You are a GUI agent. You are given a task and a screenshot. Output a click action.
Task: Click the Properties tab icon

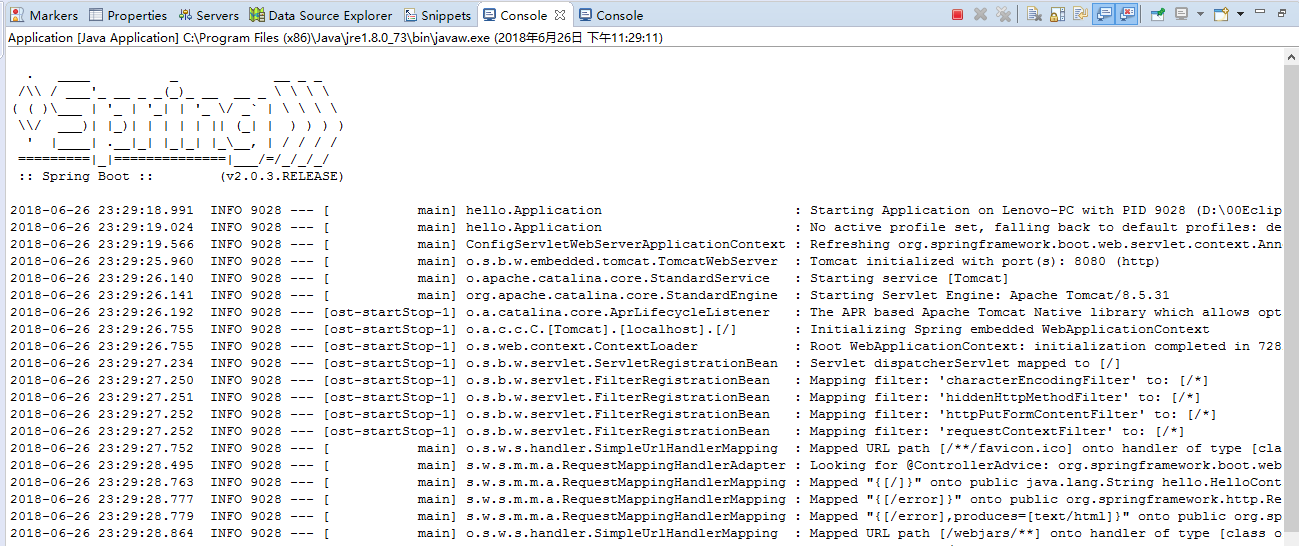(x=96, y=15)
